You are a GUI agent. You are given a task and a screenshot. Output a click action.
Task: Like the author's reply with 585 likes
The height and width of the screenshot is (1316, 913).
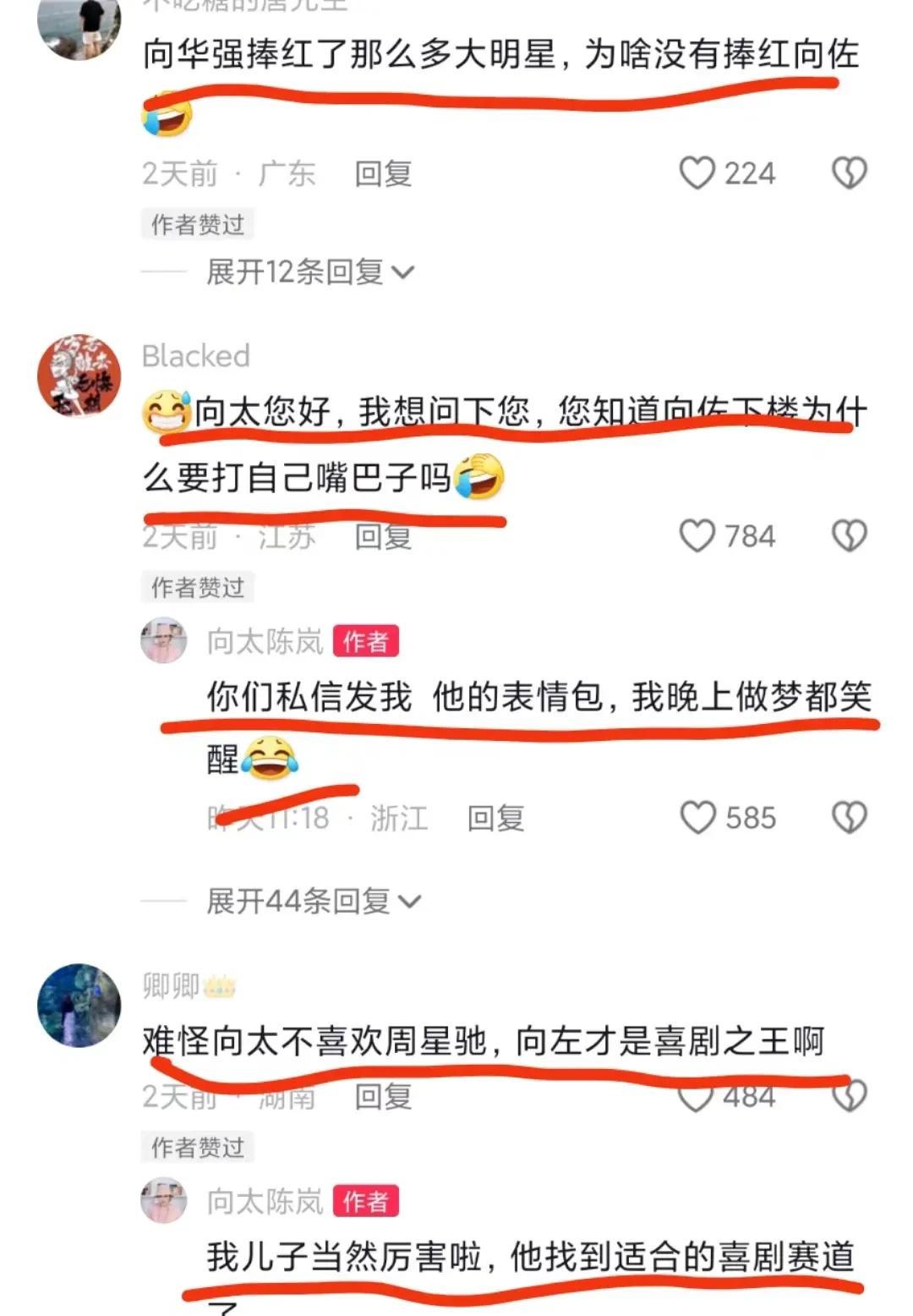tap(698, 818)
